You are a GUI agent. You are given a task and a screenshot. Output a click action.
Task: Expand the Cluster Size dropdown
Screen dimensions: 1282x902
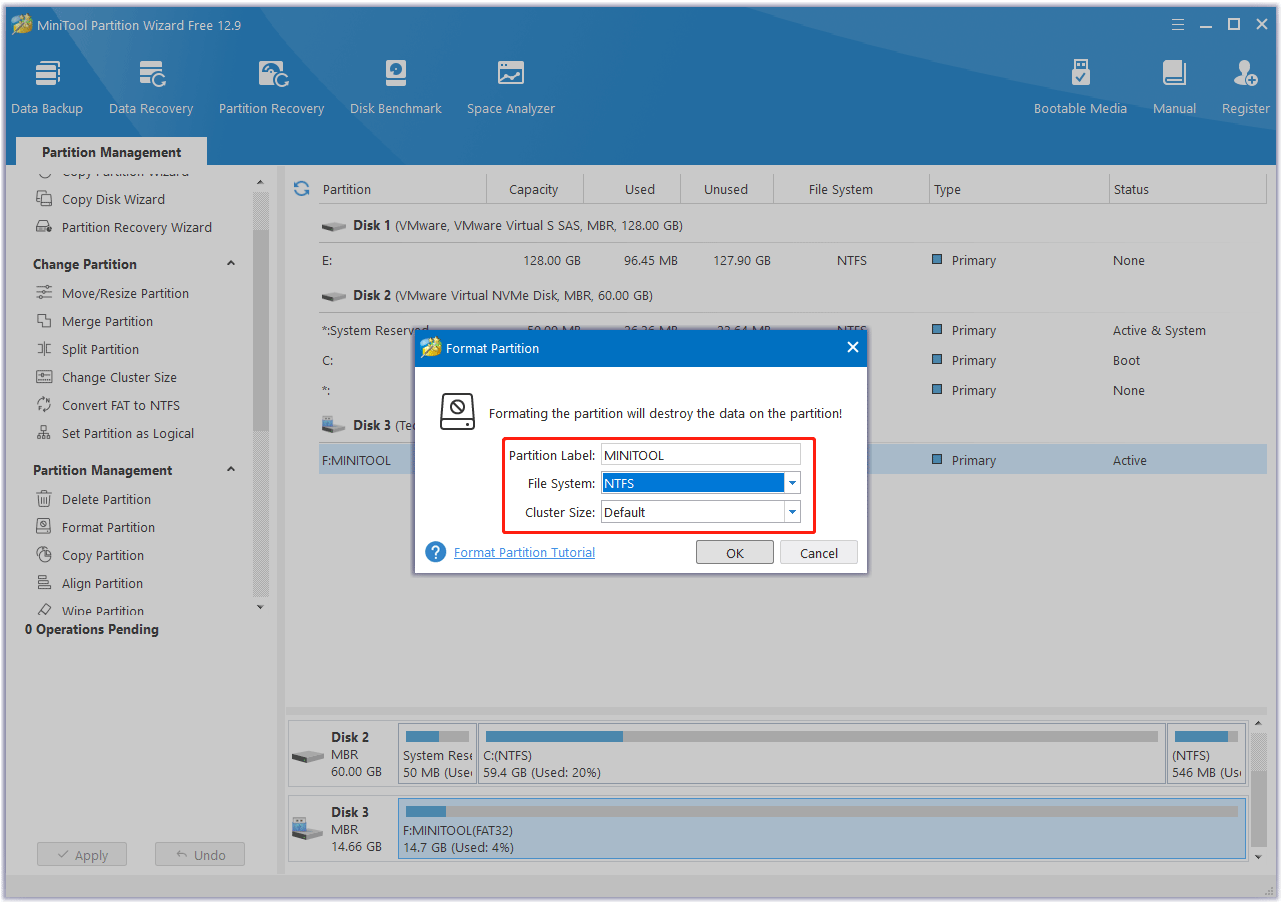coord(791,512)
